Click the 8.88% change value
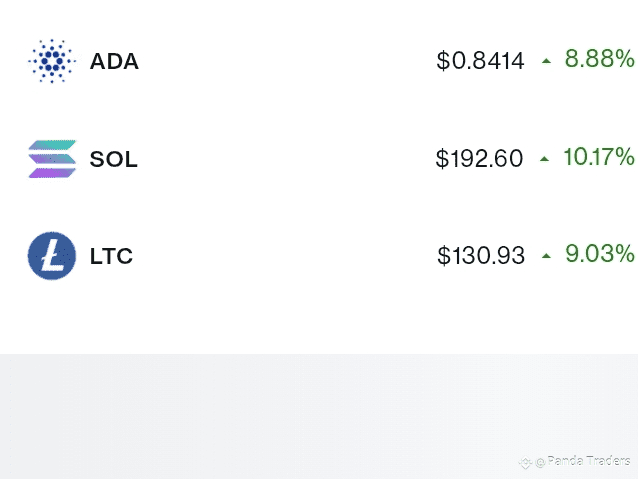This screenshot has width=638, height=479. pos(599,59)
